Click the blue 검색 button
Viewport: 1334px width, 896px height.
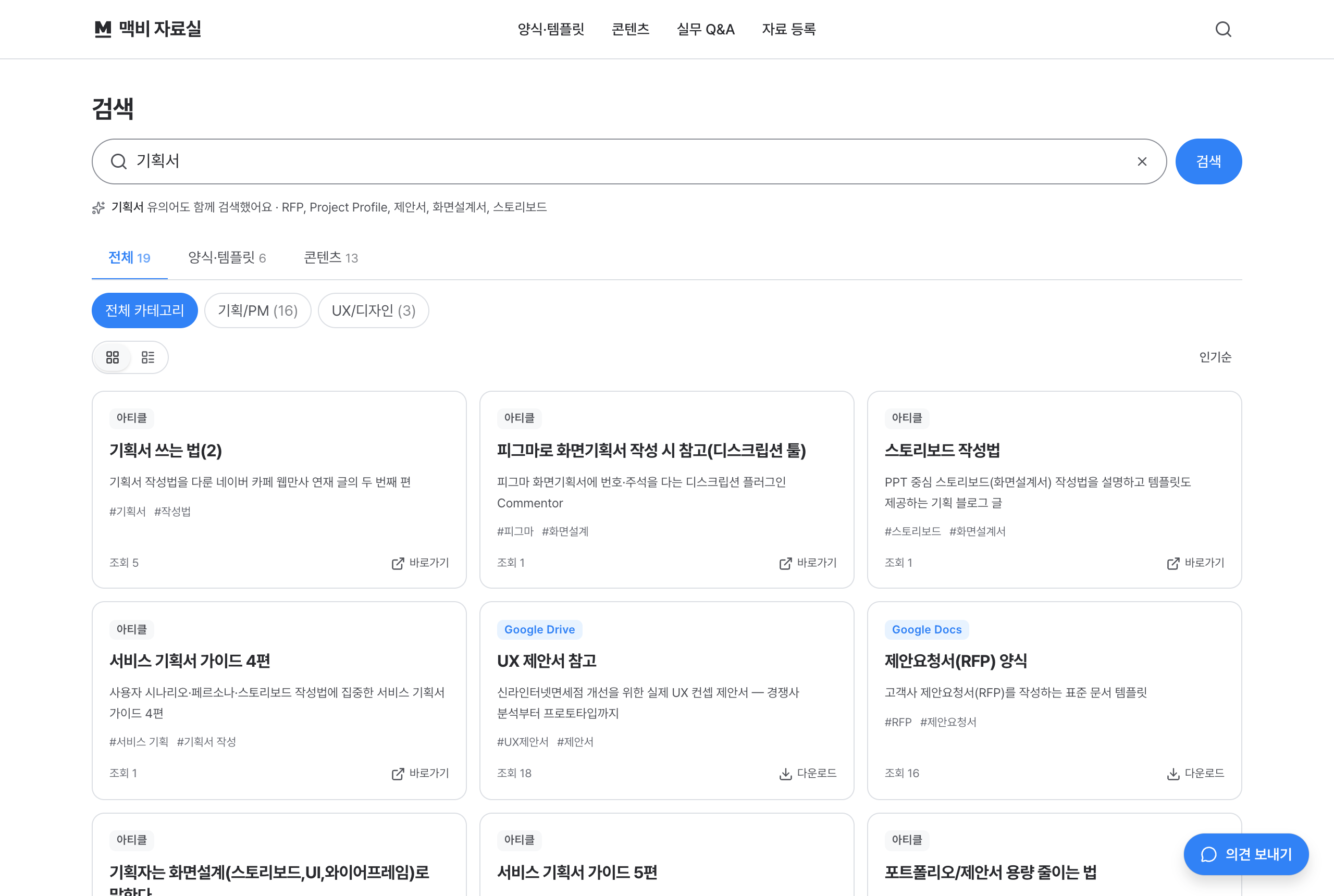click(1208, 161)
